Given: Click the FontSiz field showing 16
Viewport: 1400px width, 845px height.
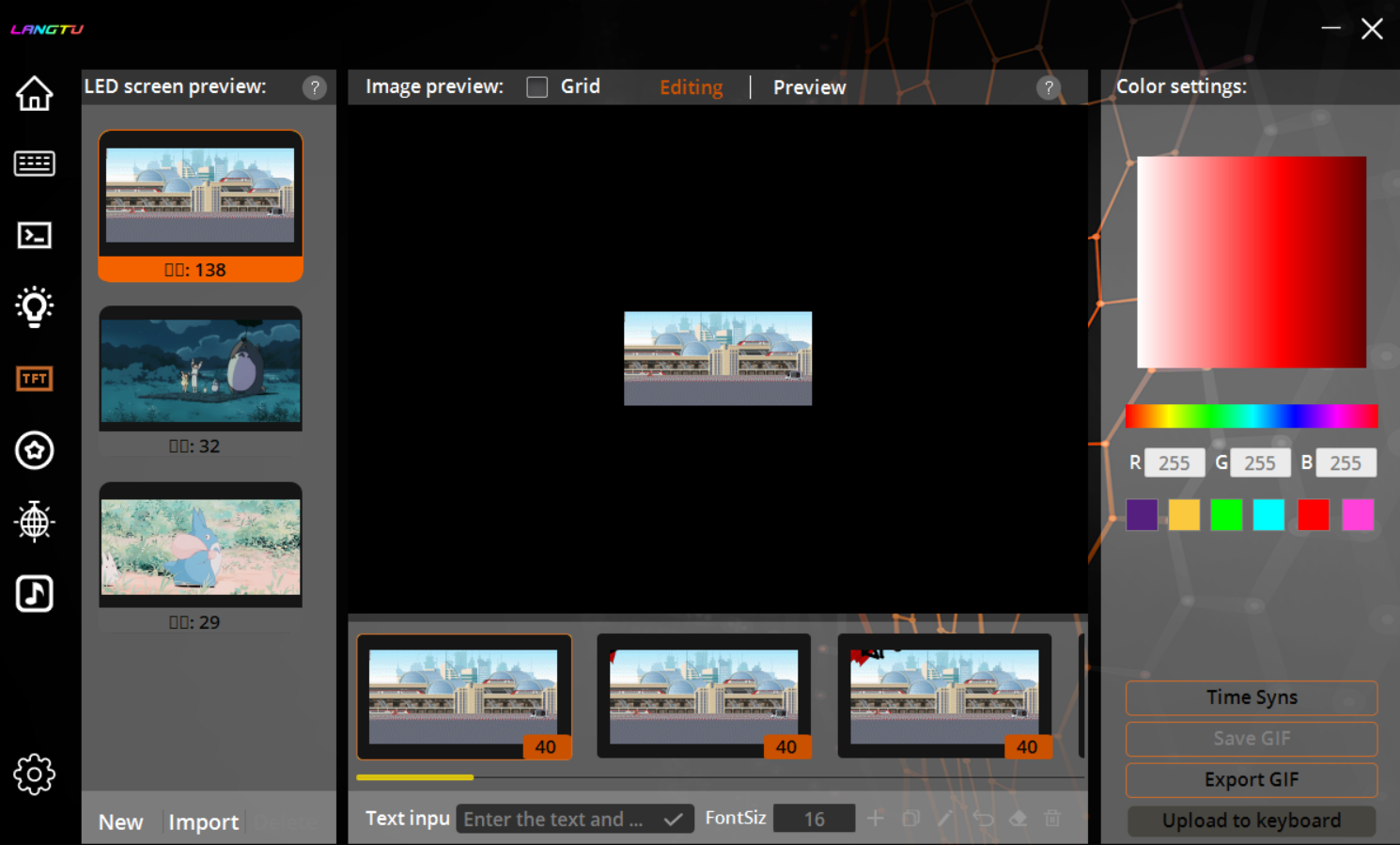Looking at the screenshot, I should point(814,820).
